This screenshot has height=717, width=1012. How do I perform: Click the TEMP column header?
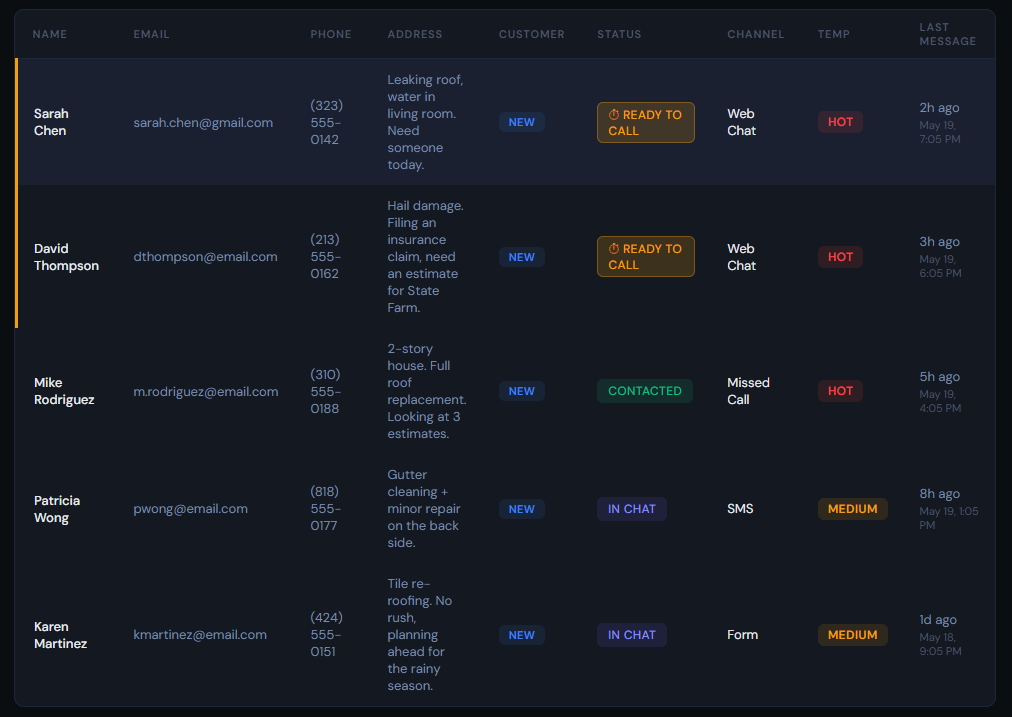[x=833, y=34]
